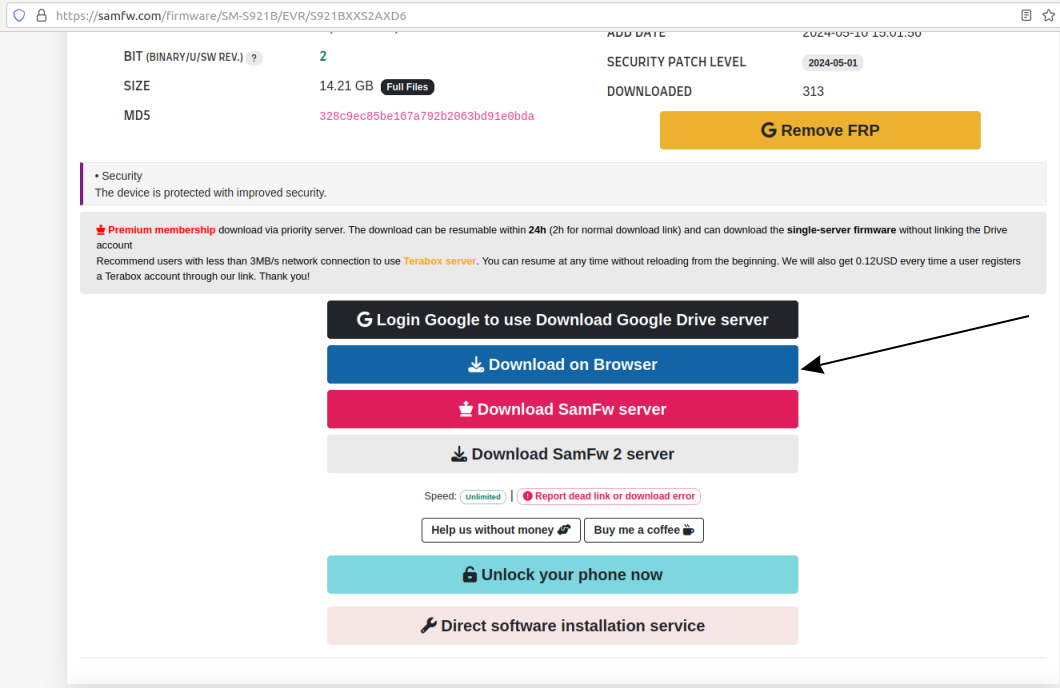The height and width of the screenshot is (688, 1060).
Task: Click the shield tracking protection icon
Action: [x=19, y=15]
